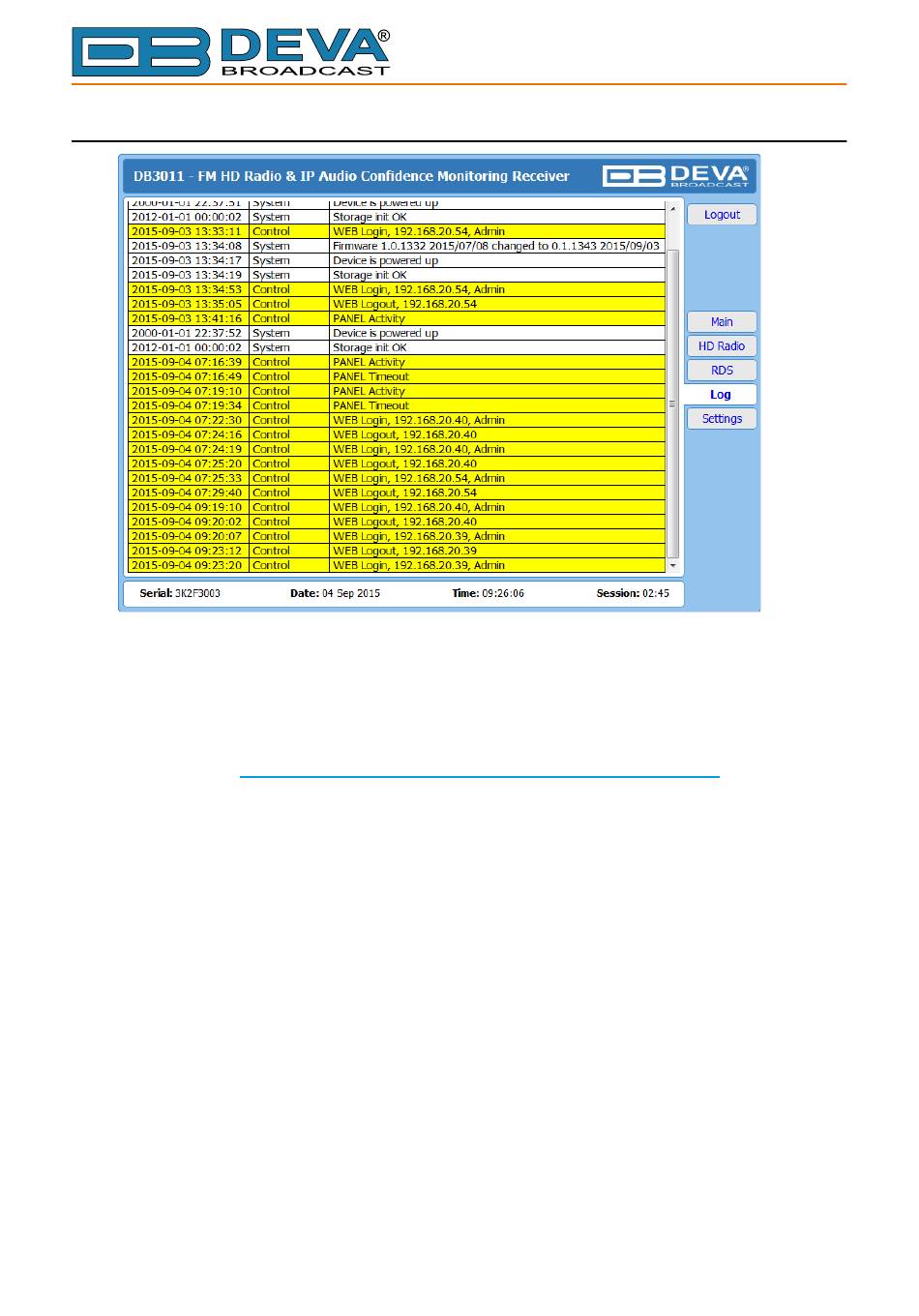
Task: Select log row 2015-09-04 09:20:07 WEB Login
Action: pos(397,536)
